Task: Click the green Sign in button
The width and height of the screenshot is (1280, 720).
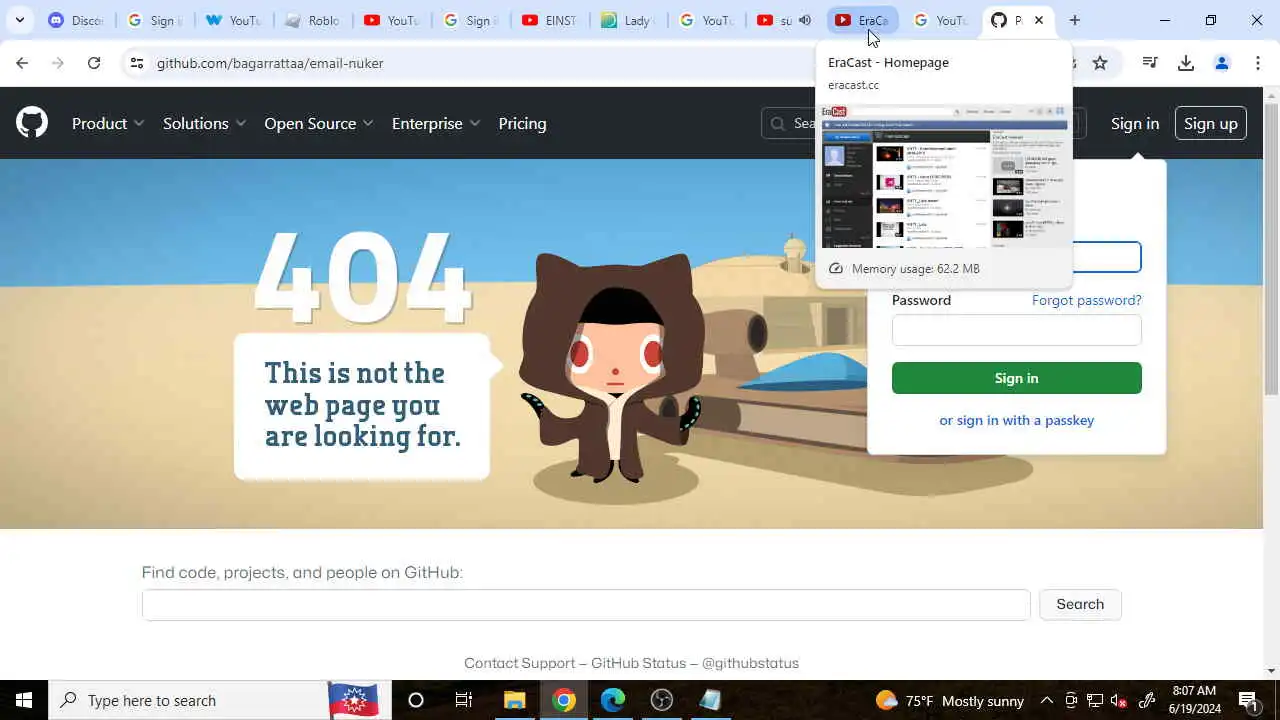Action: [x=1016, y=378]
